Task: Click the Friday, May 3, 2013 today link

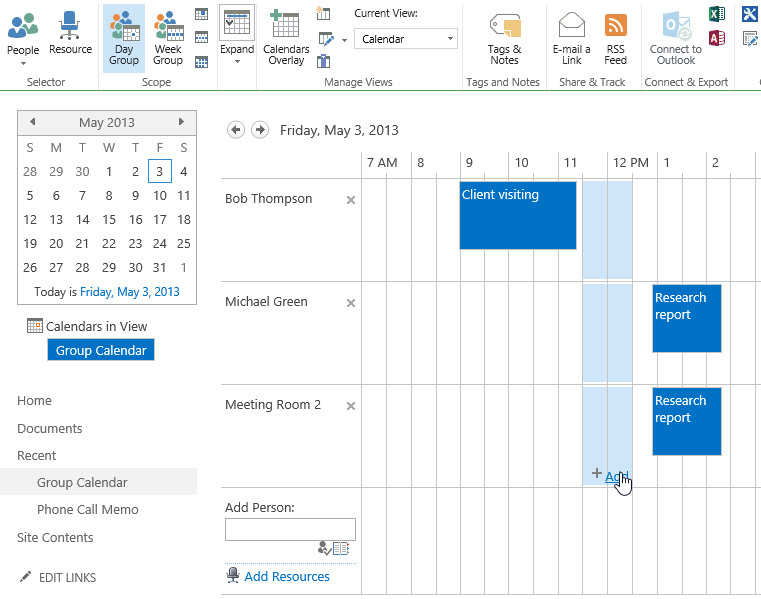Action: tap(130, 292)
